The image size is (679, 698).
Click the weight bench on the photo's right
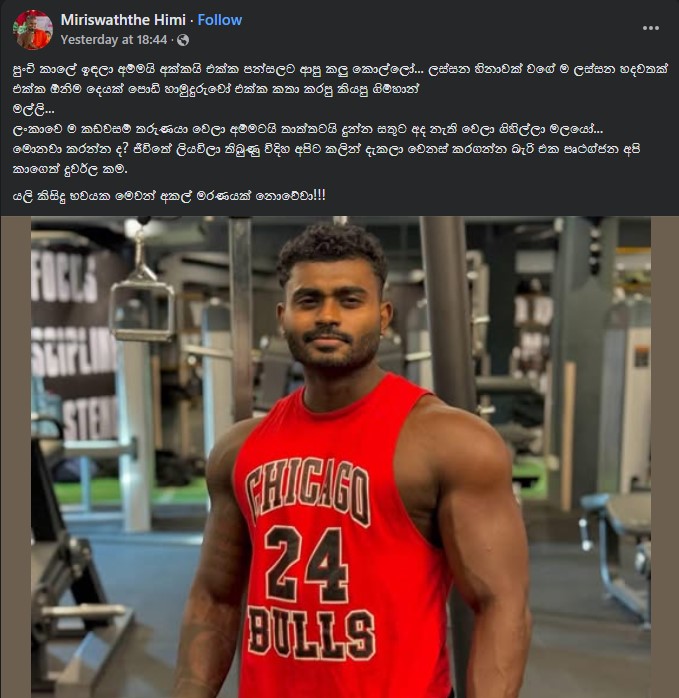click(616, 556)
